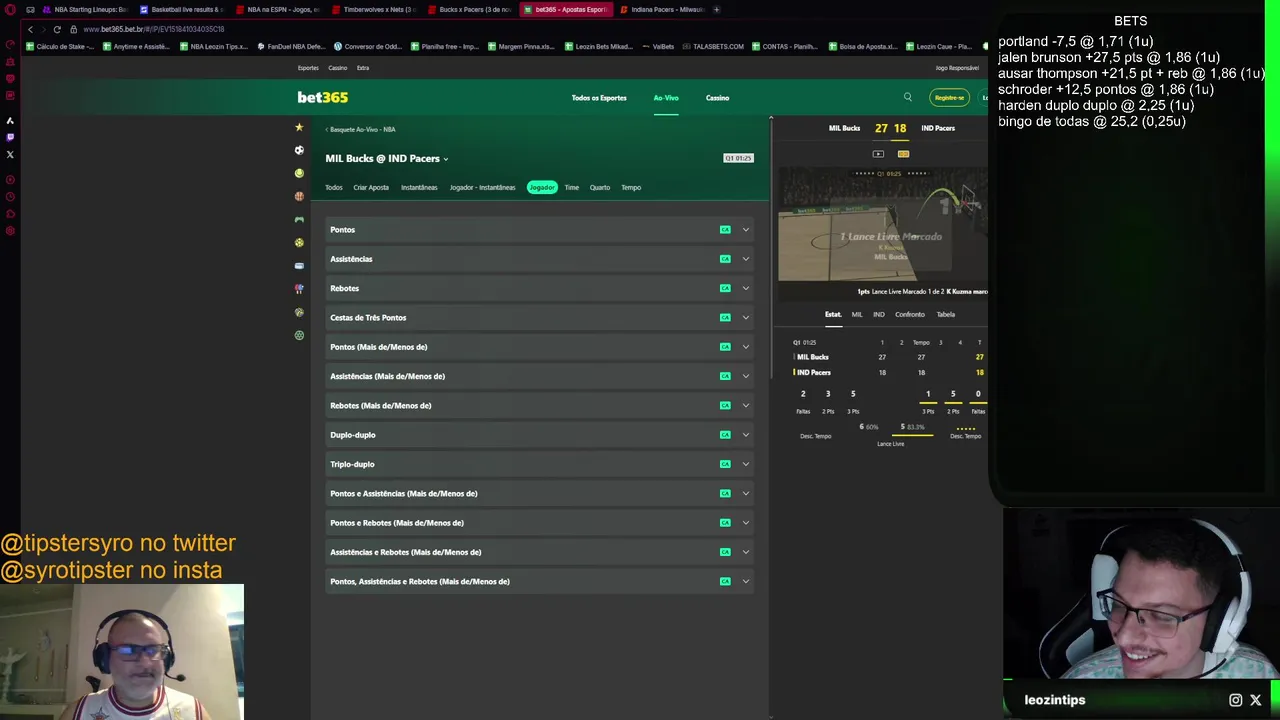This screenshot has height=720, width=1280.
Task: Go back via Basquete Ao-Vivo - NBA link
Action: point(361,129)
